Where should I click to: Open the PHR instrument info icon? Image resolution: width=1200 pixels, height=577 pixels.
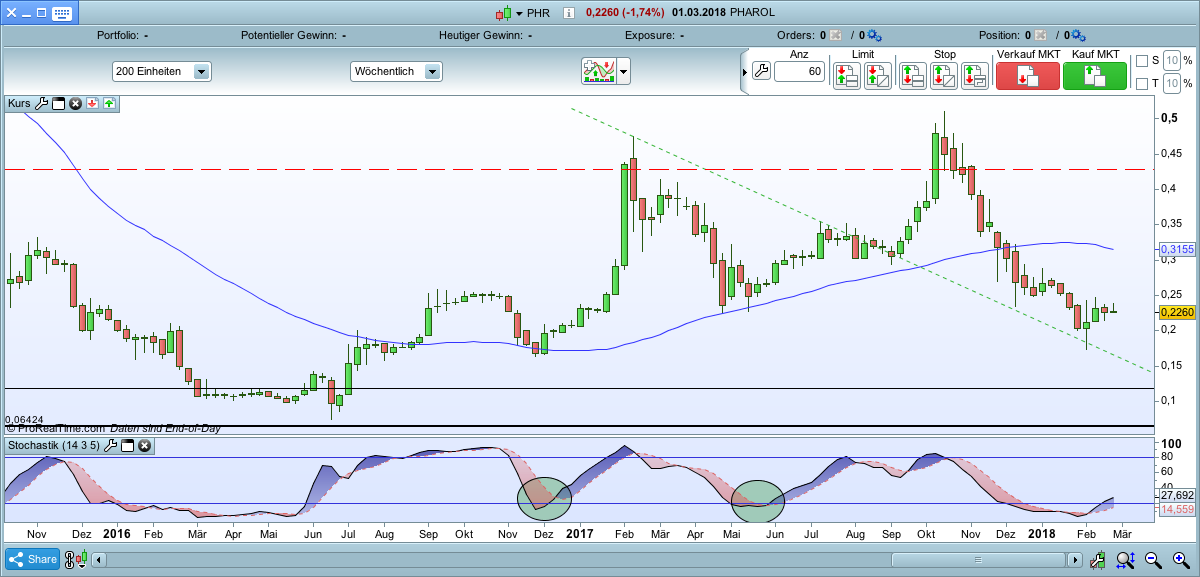click(569, 13)
